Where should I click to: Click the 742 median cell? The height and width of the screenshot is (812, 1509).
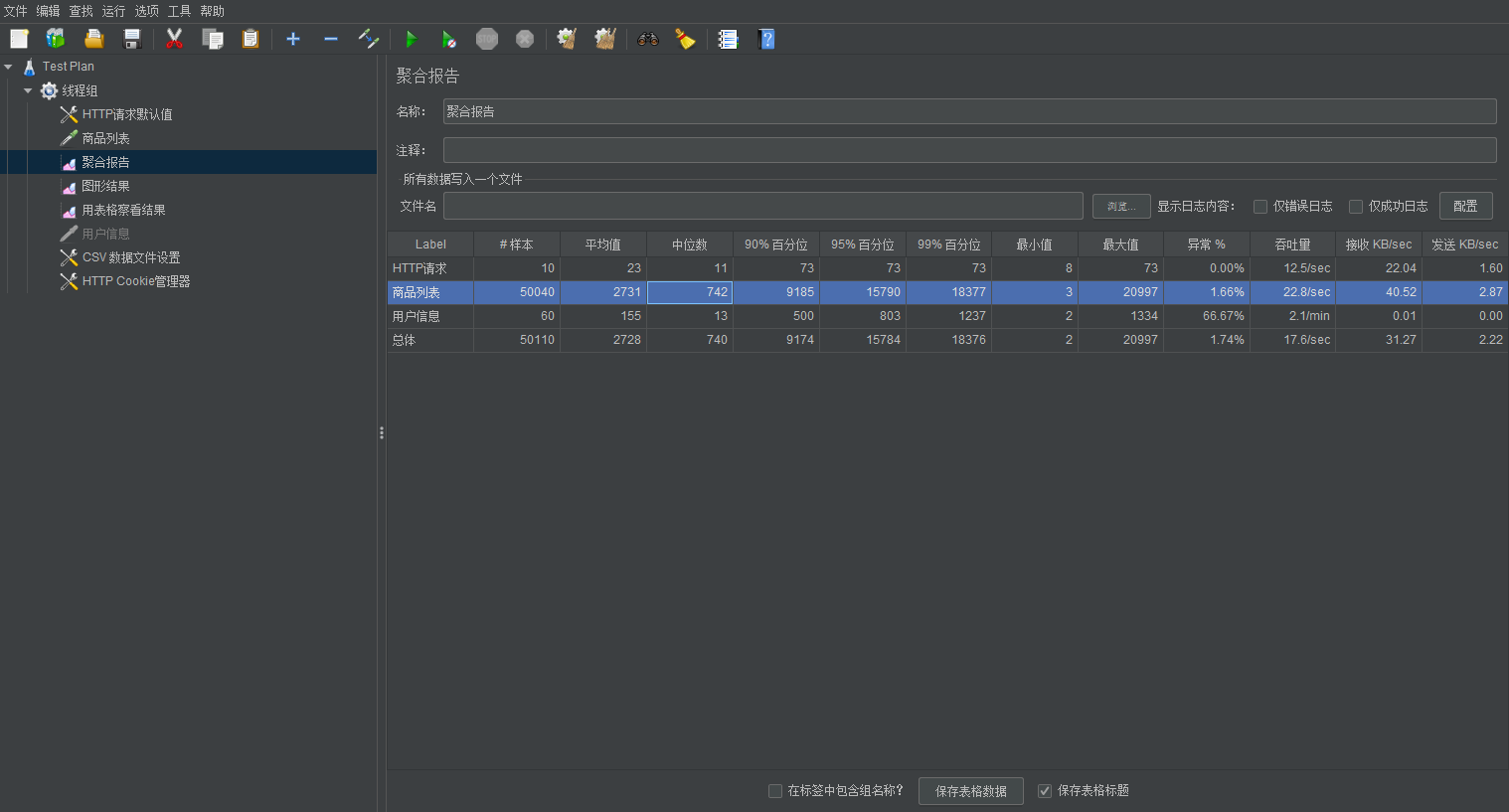coord(690,292)
